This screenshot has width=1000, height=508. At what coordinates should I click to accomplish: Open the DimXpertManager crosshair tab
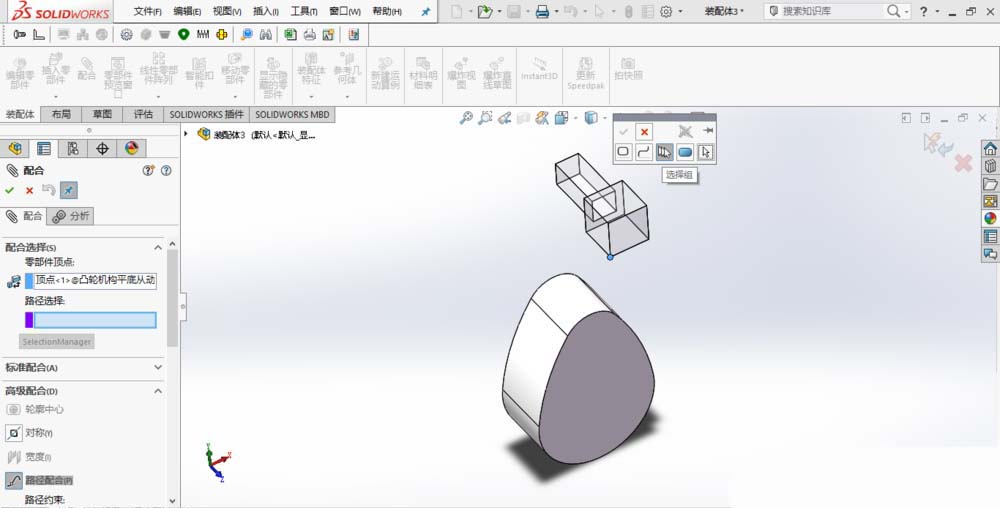pyautogui.click(x=102, y=149)
